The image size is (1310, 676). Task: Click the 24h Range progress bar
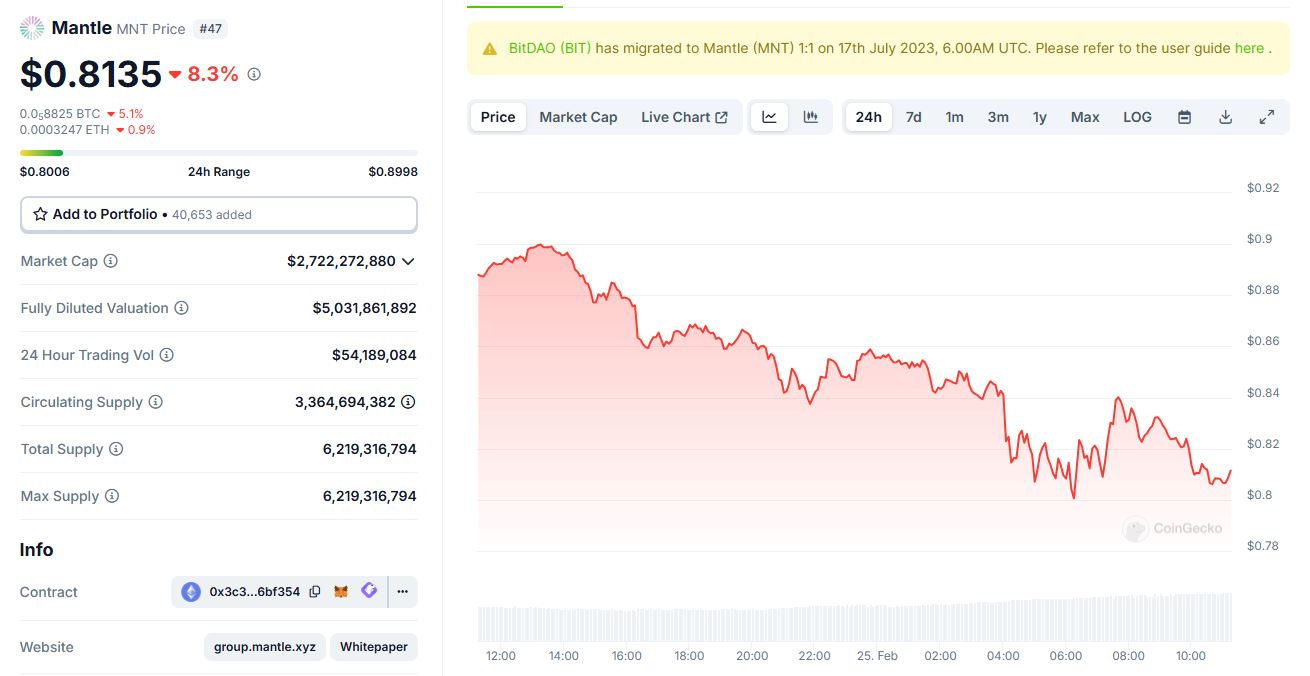pyautogui.click(x=218, y=153)
